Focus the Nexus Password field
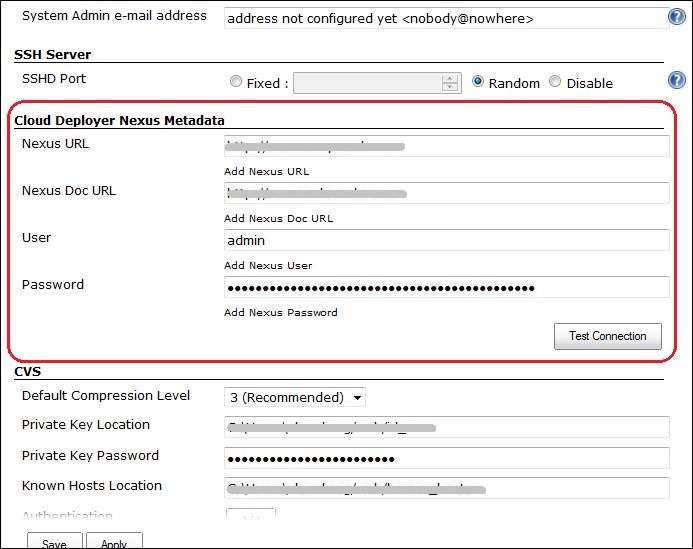Viewport: 693px width, 549px height. tap(446, 287)
